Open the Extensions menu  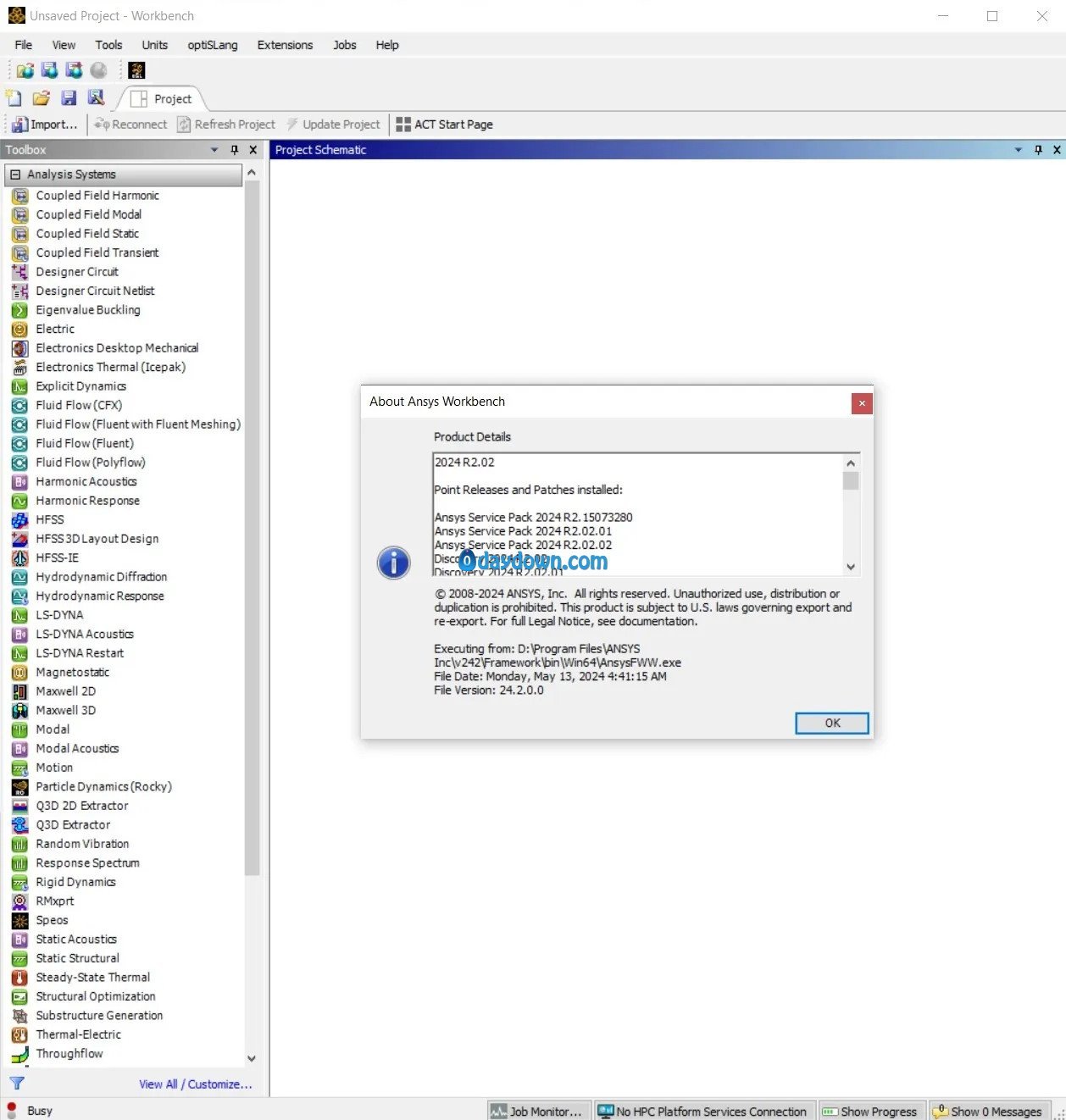pyautogui.click(x=285, y=45)
